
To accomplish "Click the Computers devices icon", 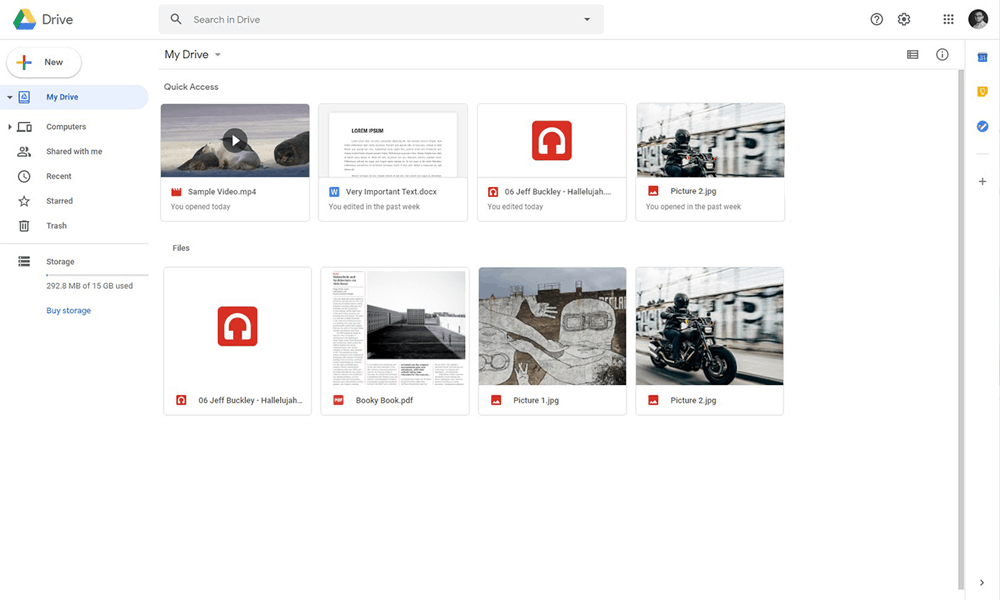I will pyautogui.click(x=24, y=127).
